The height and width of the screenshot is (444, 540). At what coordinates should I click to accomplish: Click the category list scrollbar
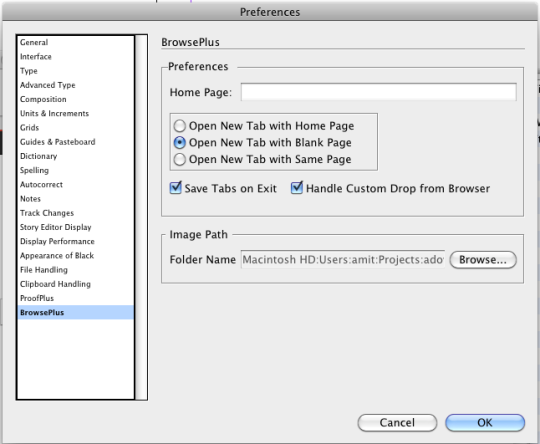(x=141, y=217)
